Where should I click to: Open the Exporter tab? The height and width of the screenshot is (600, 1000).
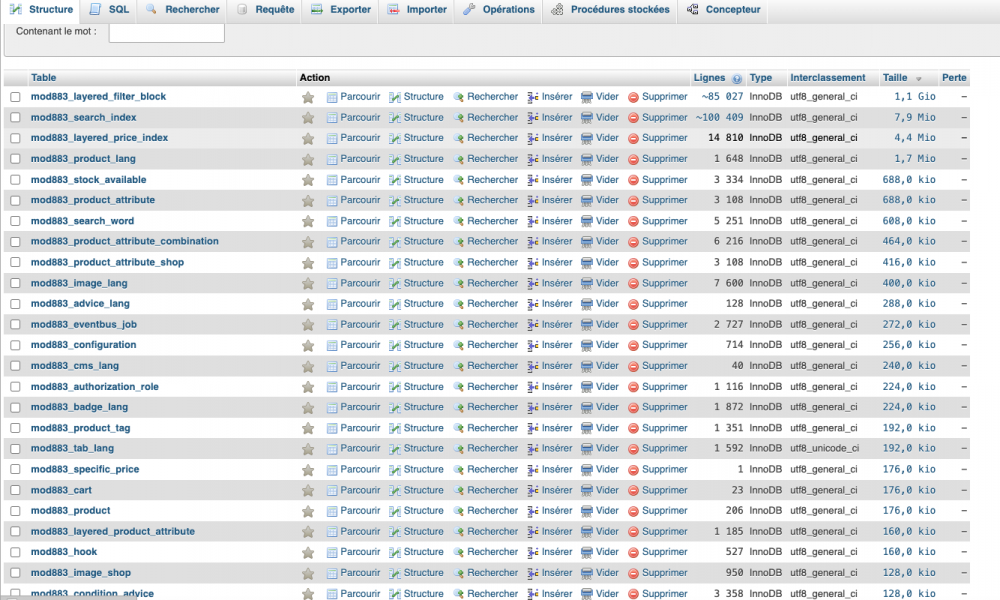point(341,10)
